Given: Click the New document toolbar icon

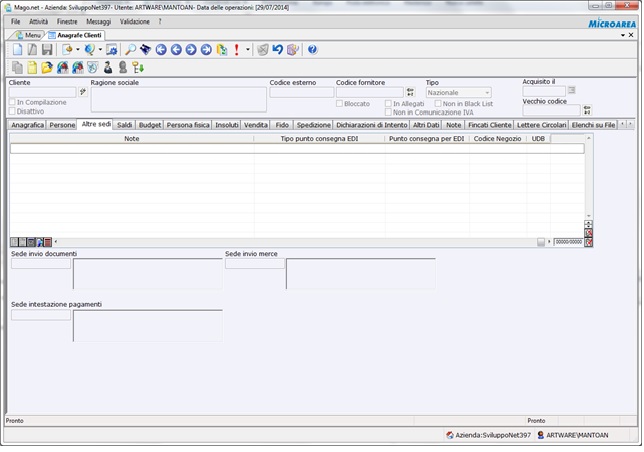Looking at the screenshot, I should point(17,49).
